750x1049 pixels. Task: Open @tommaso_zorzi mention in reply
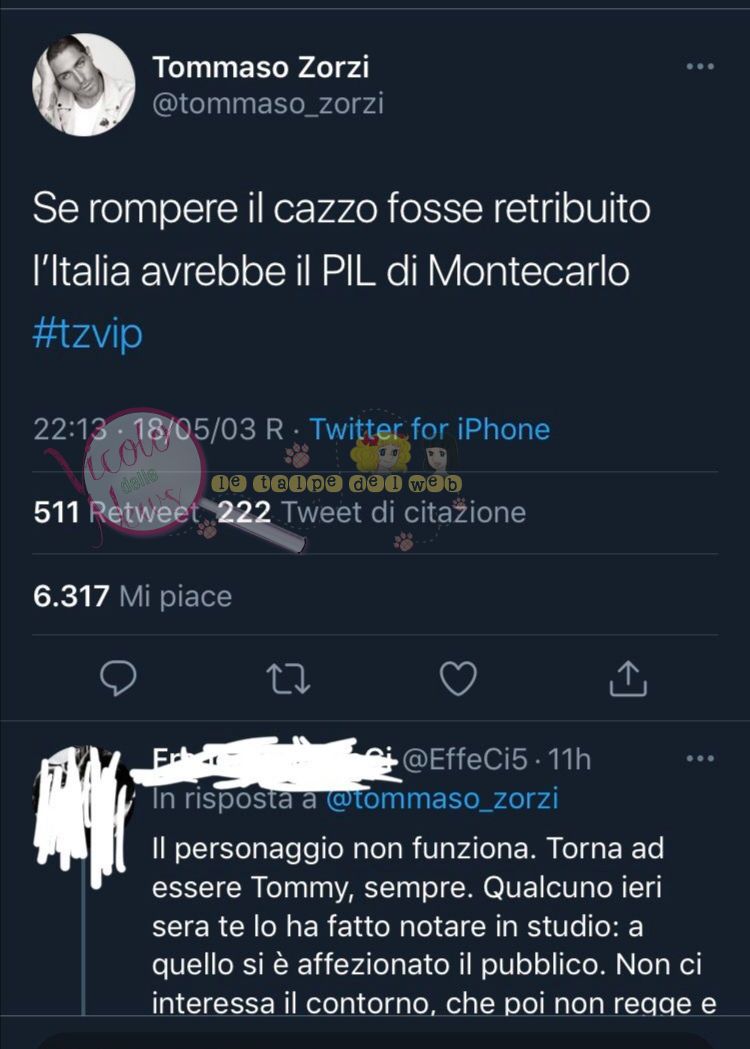point(442,799)
